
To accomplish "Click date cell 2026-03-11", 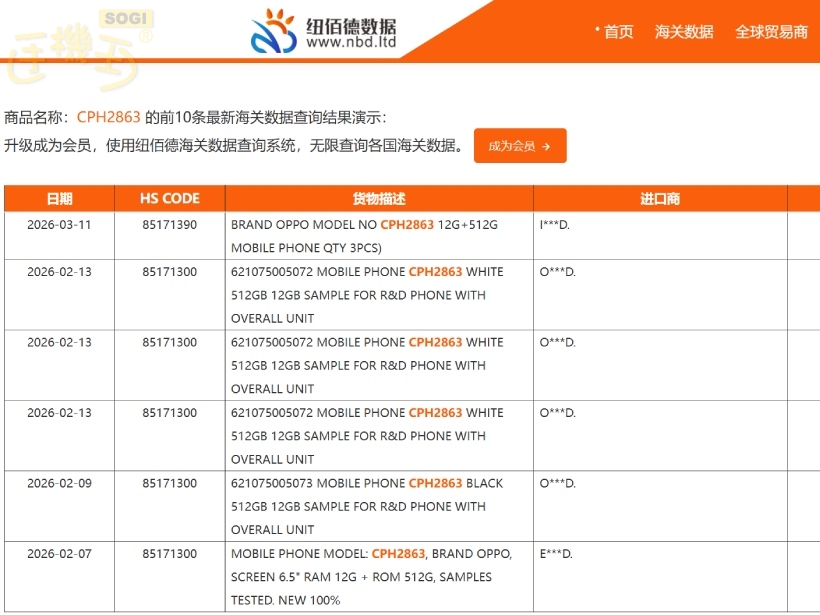I will coord(59,225).
